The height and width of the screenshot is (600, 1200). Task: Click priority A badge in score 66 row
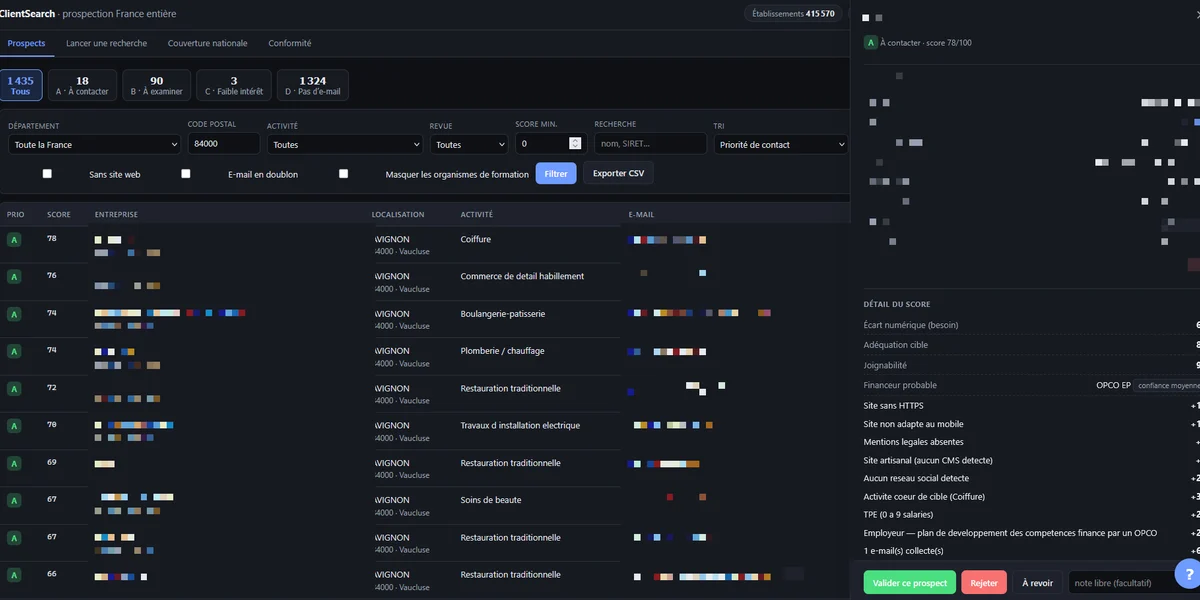pyautogui.click(x=14, y=576)
